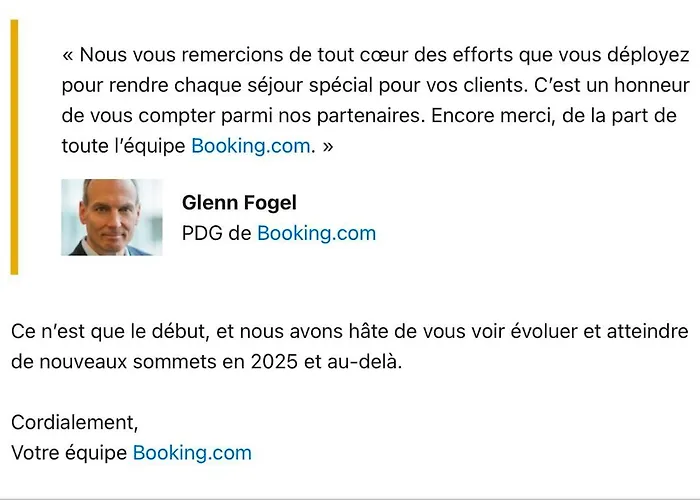This screenshot has height=500, width=700.
Task: Click the opening « quotation mark
Action: click(x=67, y=55)
